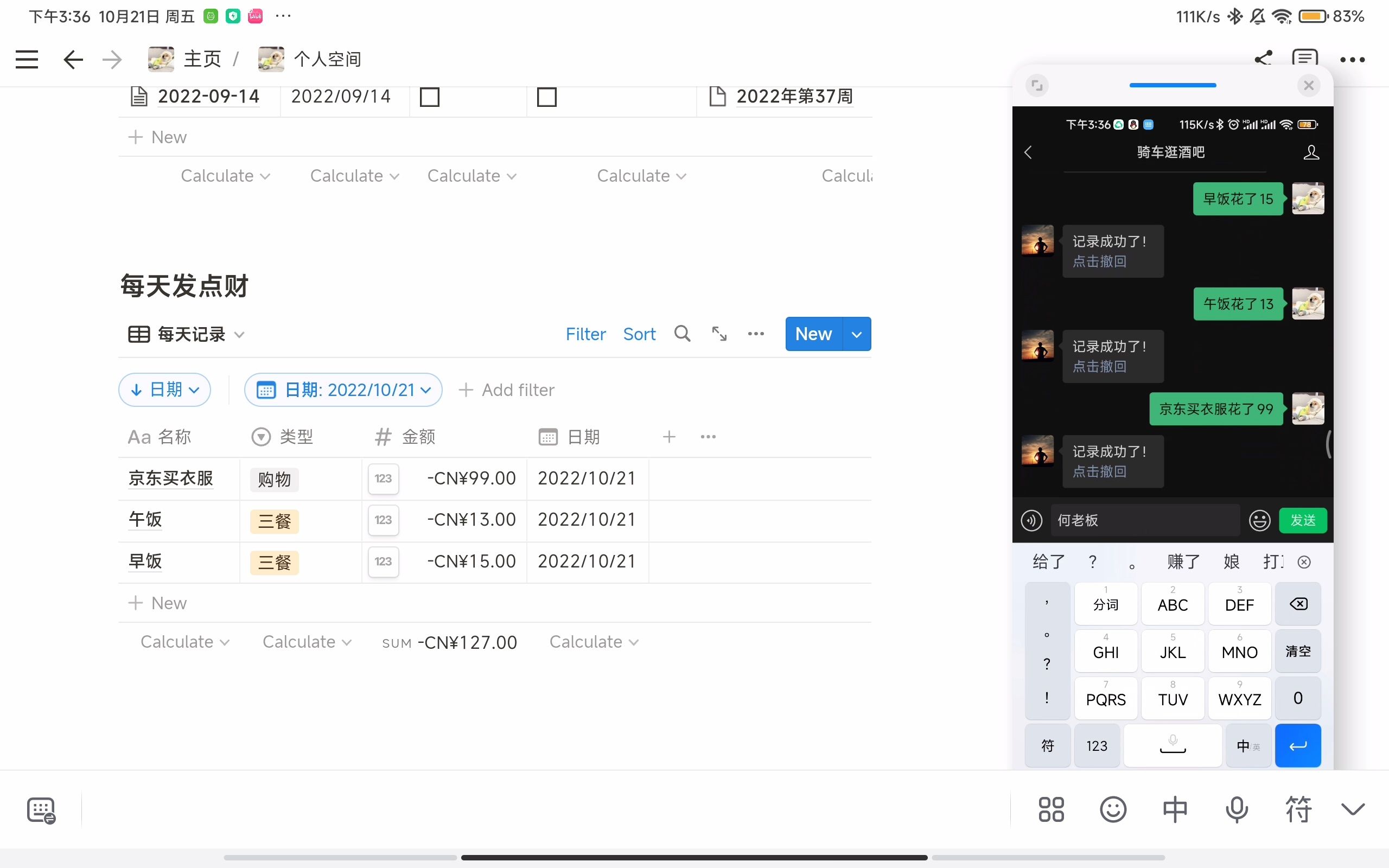
Task: Tap the emoji icon beside the chat input
Action: tap(1259, 520)
